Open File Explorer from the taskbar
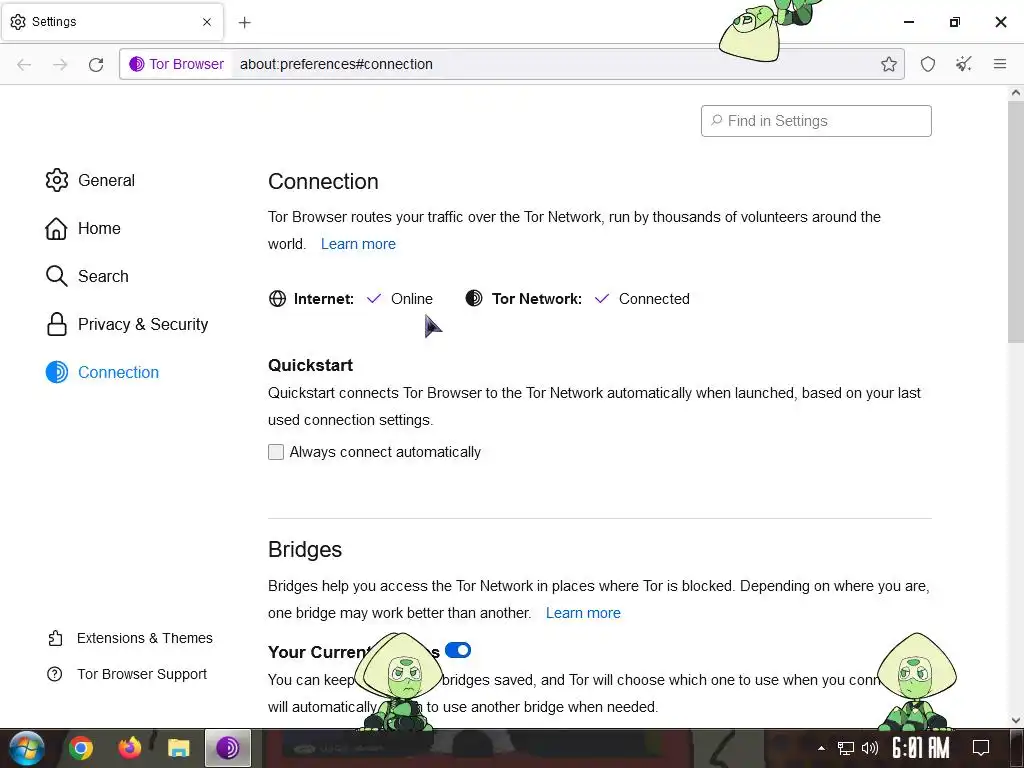This screenshot has width=1024, height=768. tap(178, 748)
